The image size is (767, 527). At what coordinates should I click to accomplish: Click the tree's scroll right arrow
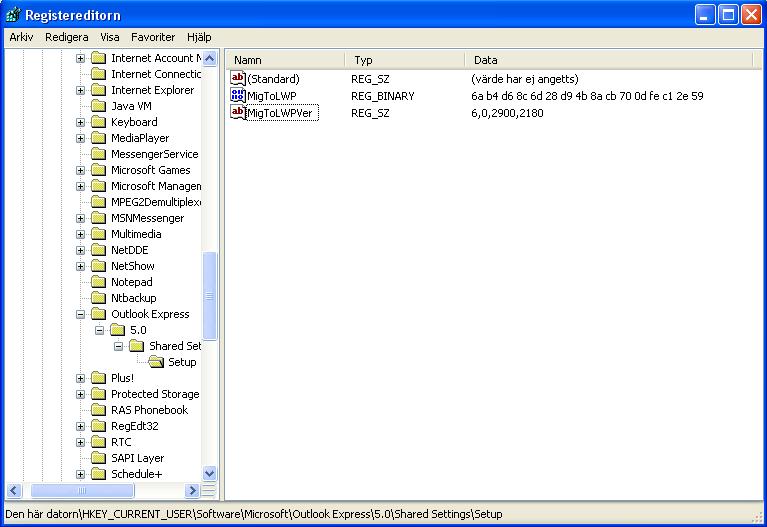(192, 490)
